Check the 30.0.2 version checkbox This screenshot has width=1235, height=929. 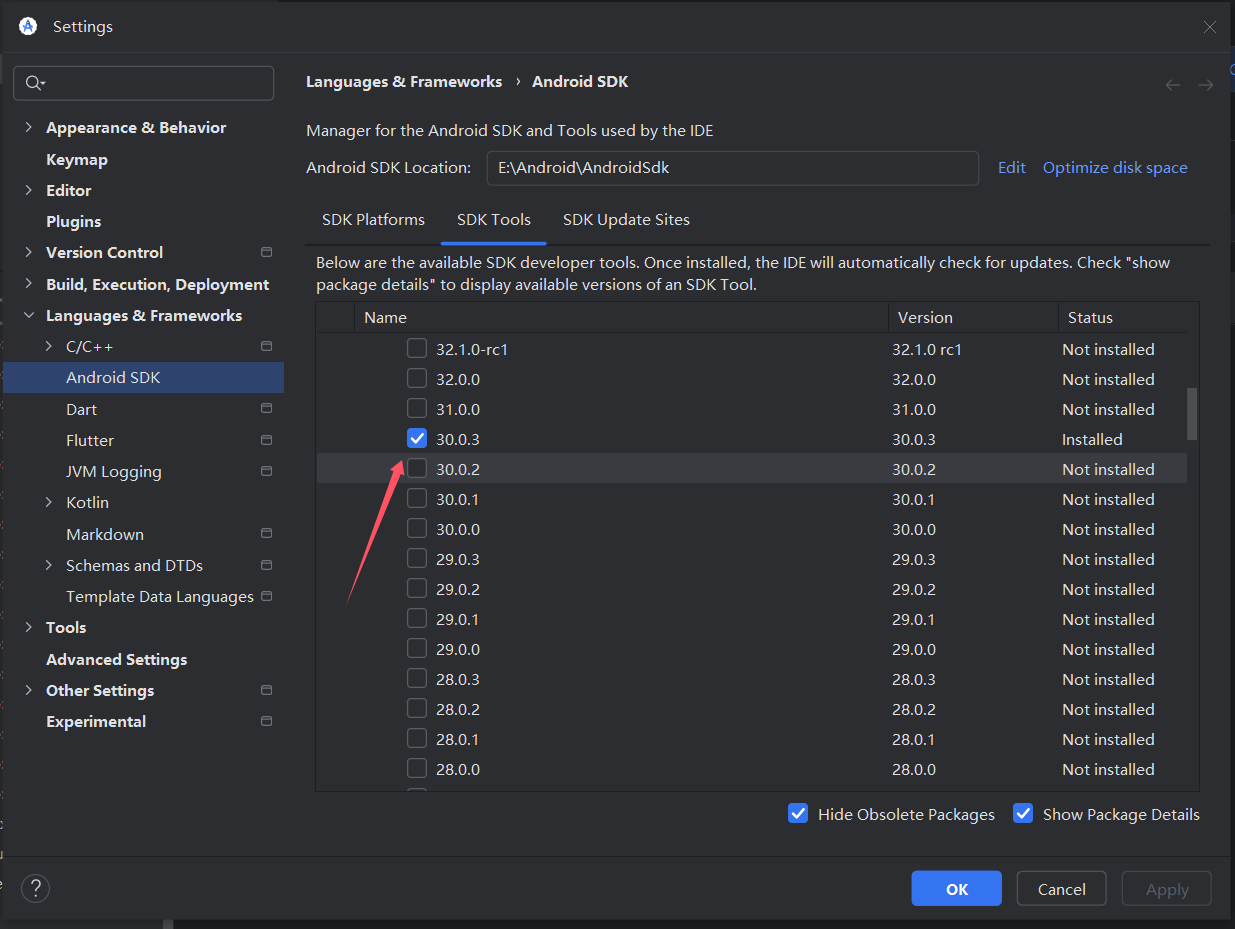[417, 469]
